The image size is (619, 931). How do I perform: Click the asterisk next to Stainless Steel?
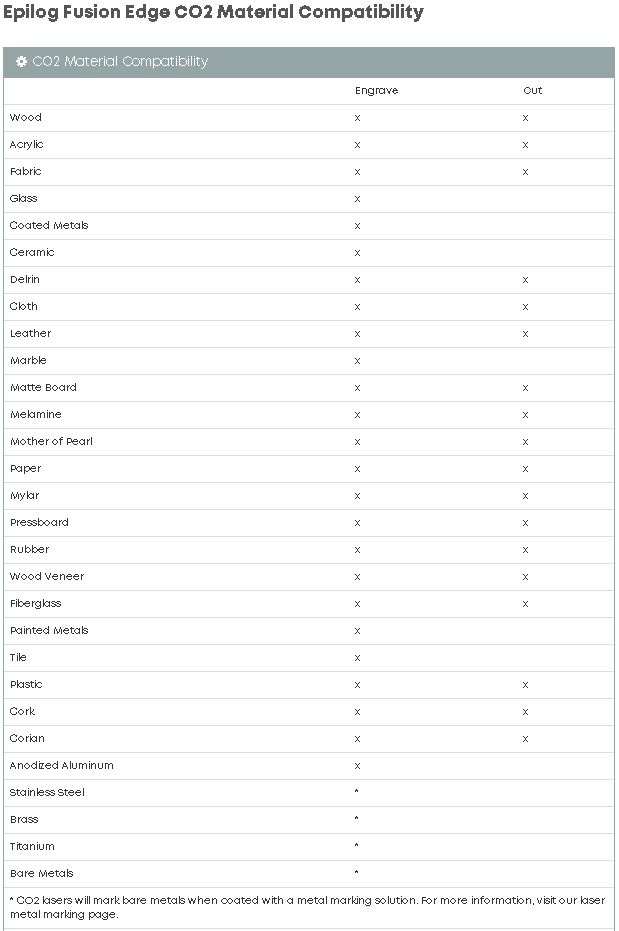click(356, 791)
